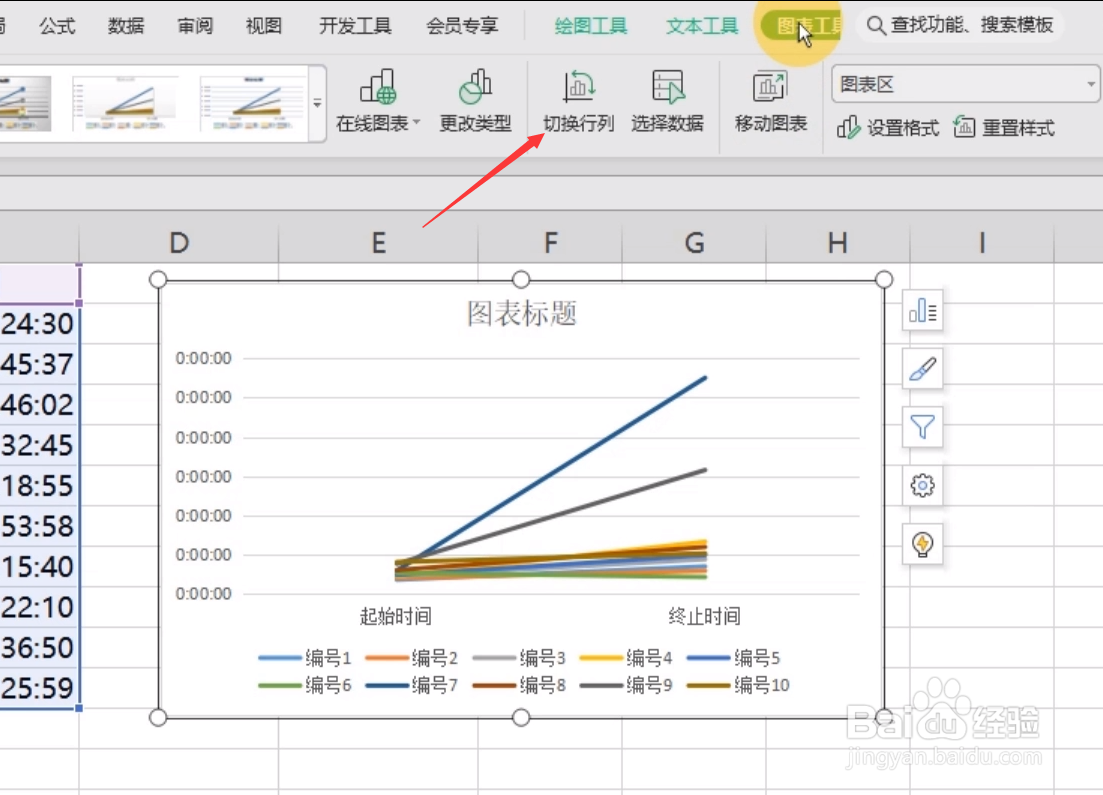The width and height of the screenshot is (1103, 795).
Task: Switch to 视图 tab
Action: [x=264, y=26]
